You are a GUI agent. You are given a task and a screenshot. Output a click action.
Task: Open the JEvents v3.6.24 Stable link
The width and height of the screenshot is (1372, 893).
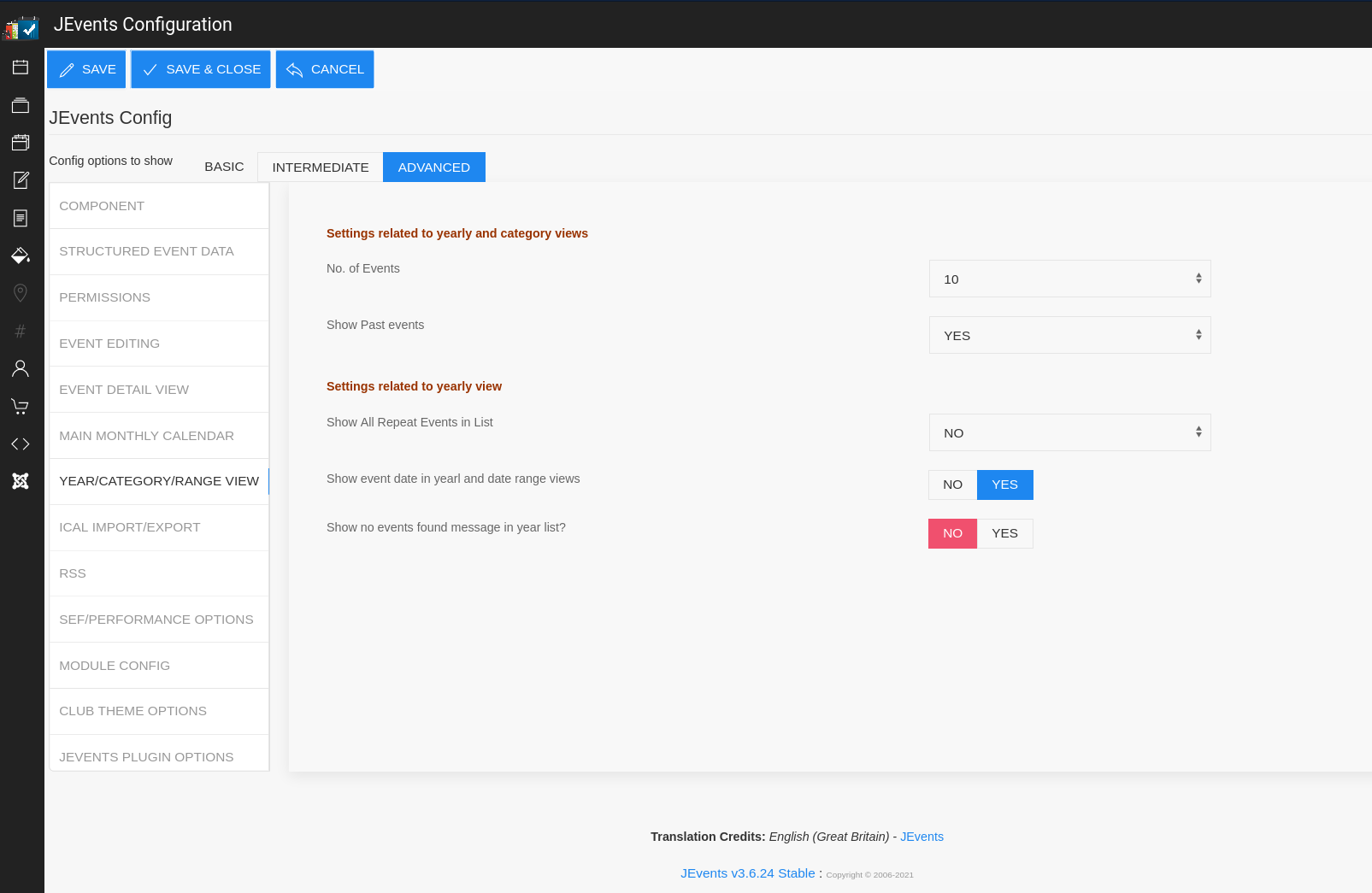tap(748, 873)
